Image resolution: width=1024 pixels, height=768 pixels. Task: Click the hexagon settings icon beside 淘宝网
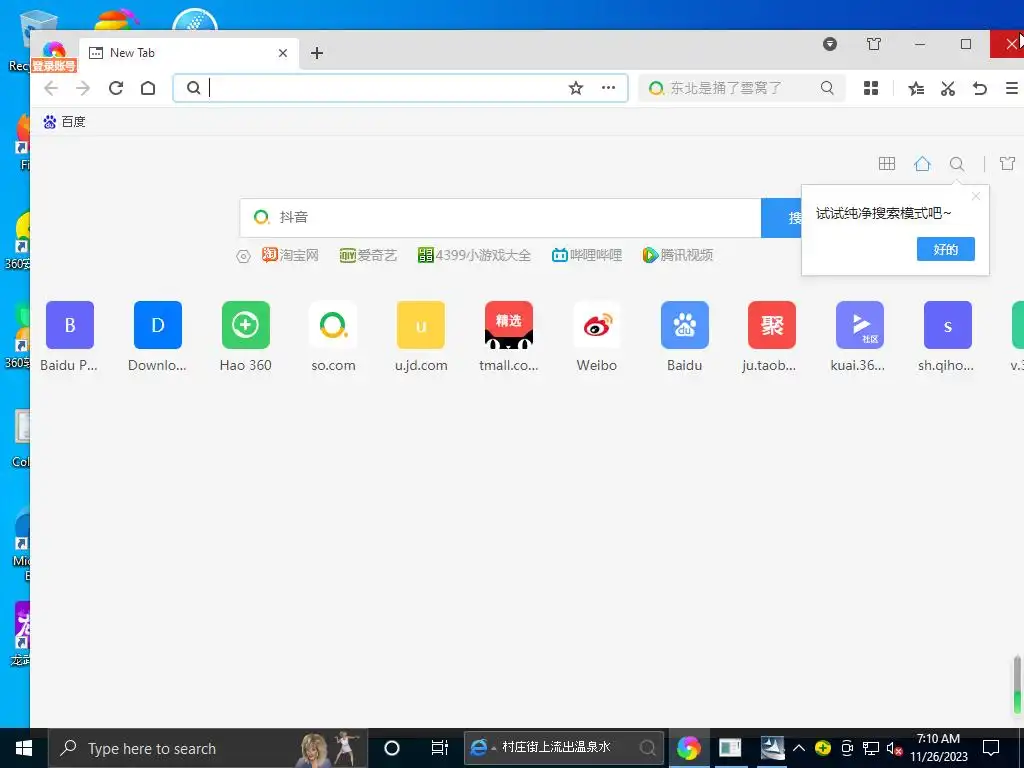[243, 257]
